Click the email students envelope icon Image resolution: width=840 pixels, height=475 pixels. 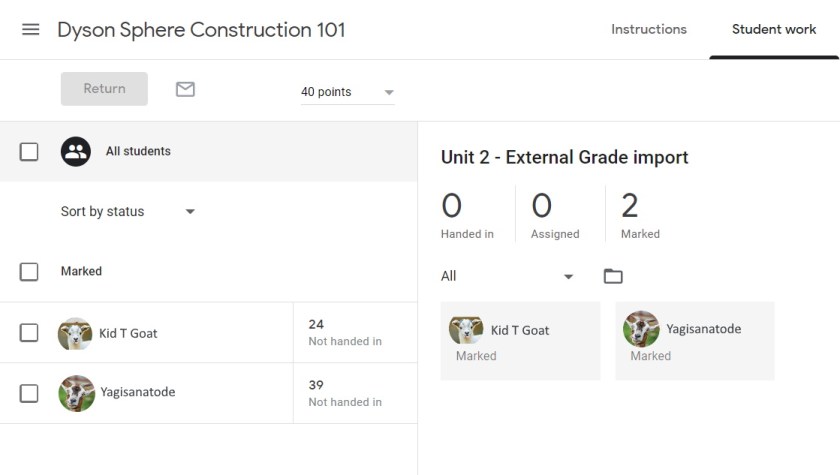(x=185, y=89)
